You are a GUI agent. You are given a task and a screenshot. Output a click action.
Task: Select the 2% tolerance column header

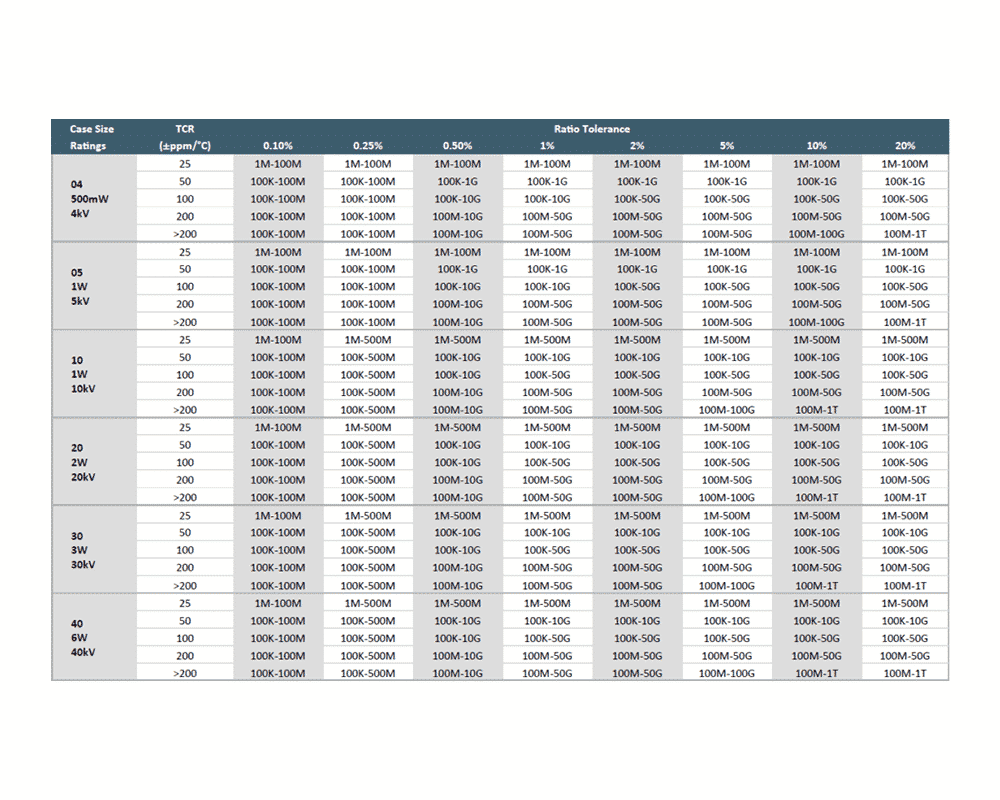pos(637,146)
